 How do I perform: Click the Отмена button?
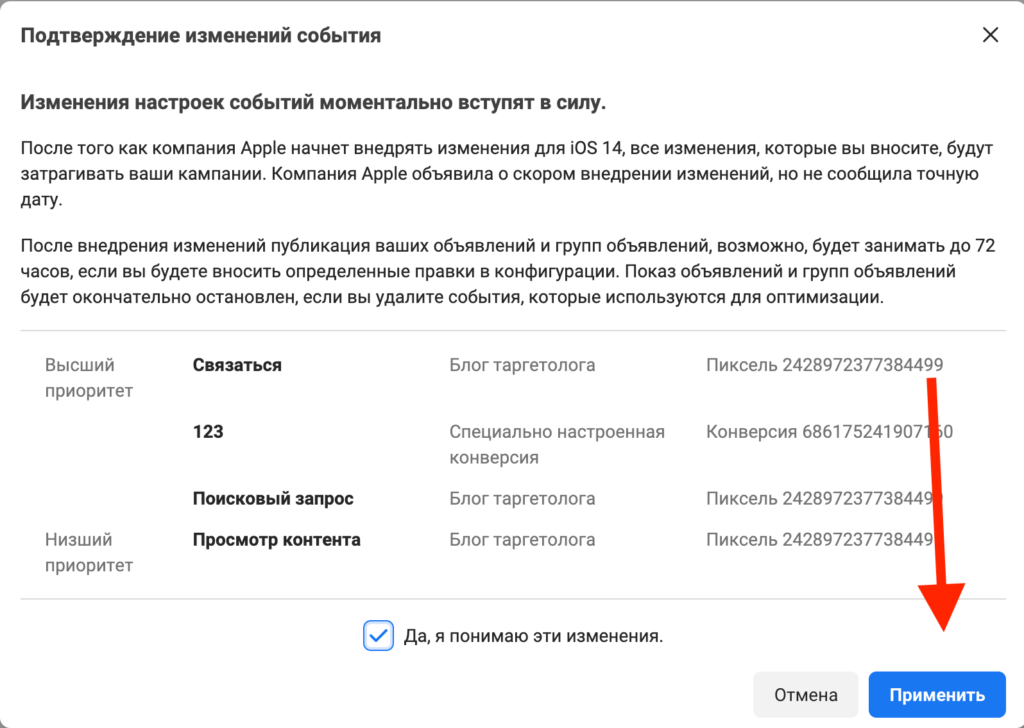[x=805, y=695]
